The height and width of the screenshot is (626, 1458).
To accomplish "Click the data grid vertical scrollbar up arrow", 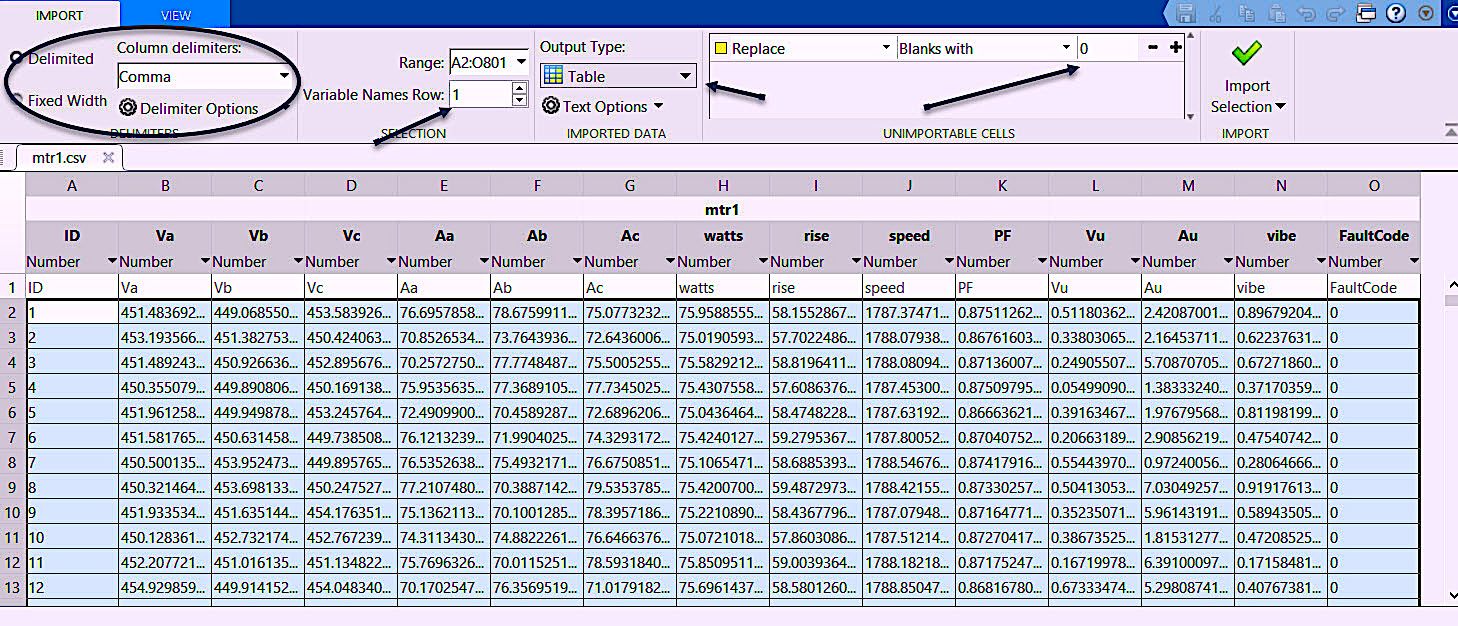I will coord(1451,287).
